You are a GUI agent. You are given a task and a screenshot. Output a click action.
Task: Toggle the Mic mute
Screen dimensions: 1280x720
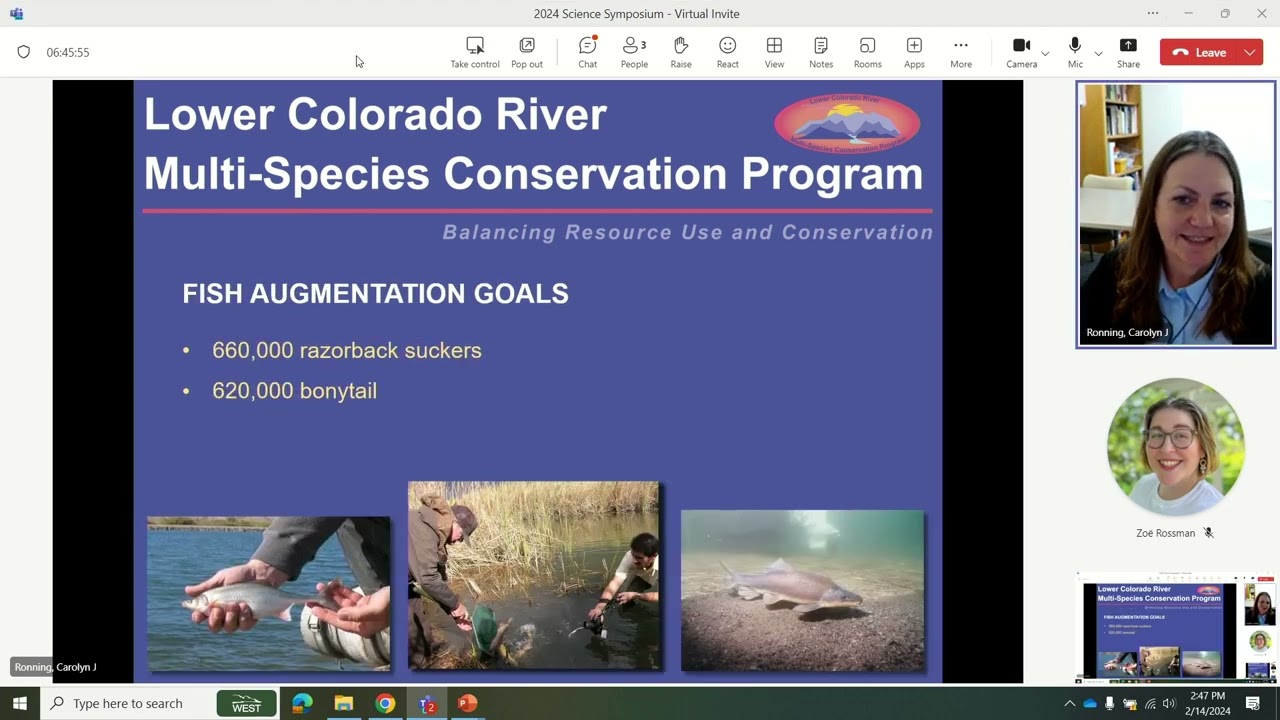click(x=1075, y=53)
